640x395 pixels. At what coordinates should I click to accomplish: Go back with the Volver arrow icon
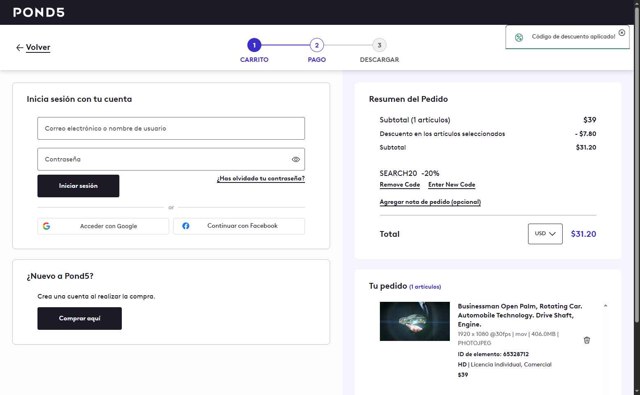point(19,48)
